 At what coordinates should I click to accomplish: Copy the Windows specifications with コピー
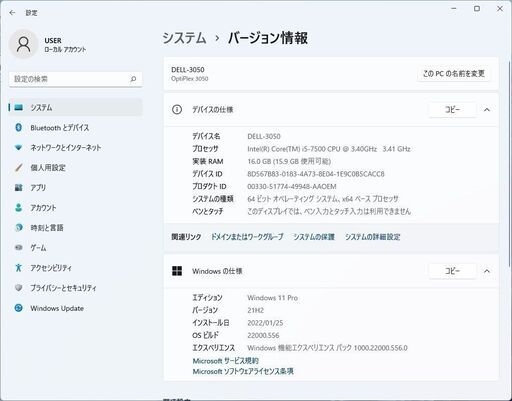452,271
